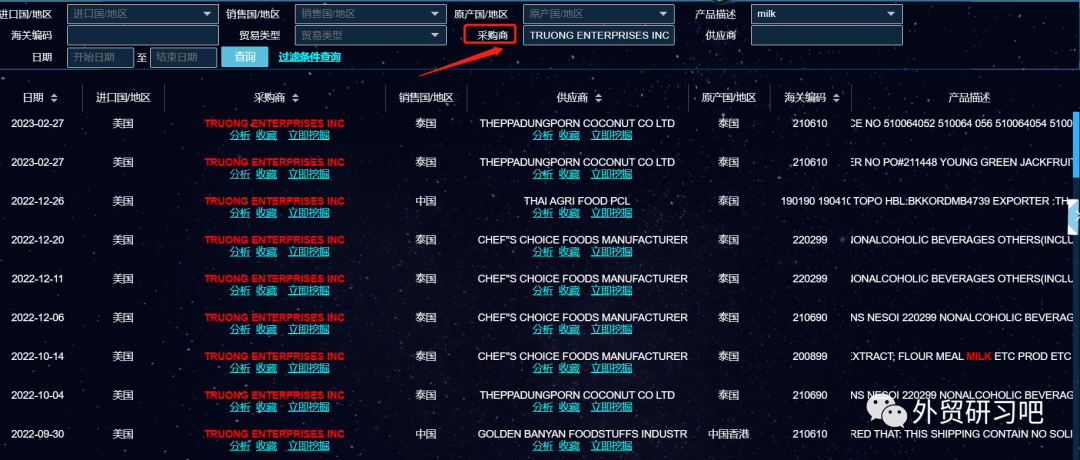The image size is (1080, 460).
Task: Click supplier 立即挖掘 under GOLDEN BANYAN FOODSTUFFS
Action: pos(612,446)
